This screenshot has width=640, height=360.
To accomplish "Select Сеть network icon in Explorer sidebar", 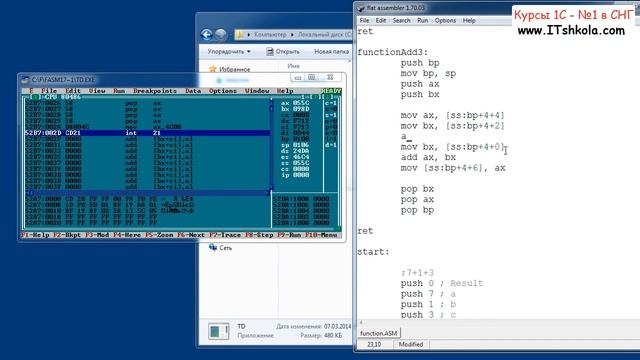I will coord(213,247).
